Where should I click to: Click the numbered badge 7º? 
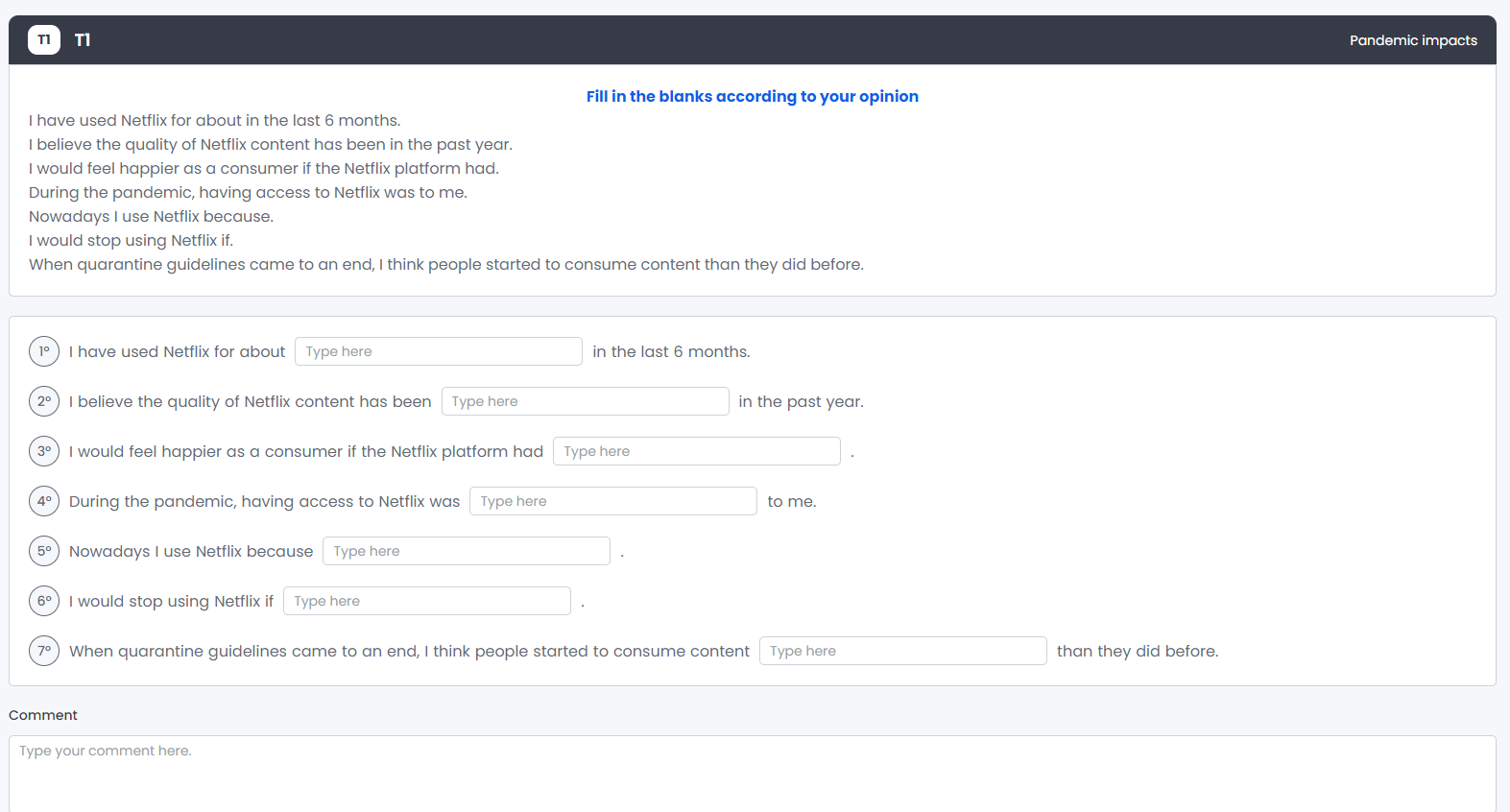click(44, 651)
